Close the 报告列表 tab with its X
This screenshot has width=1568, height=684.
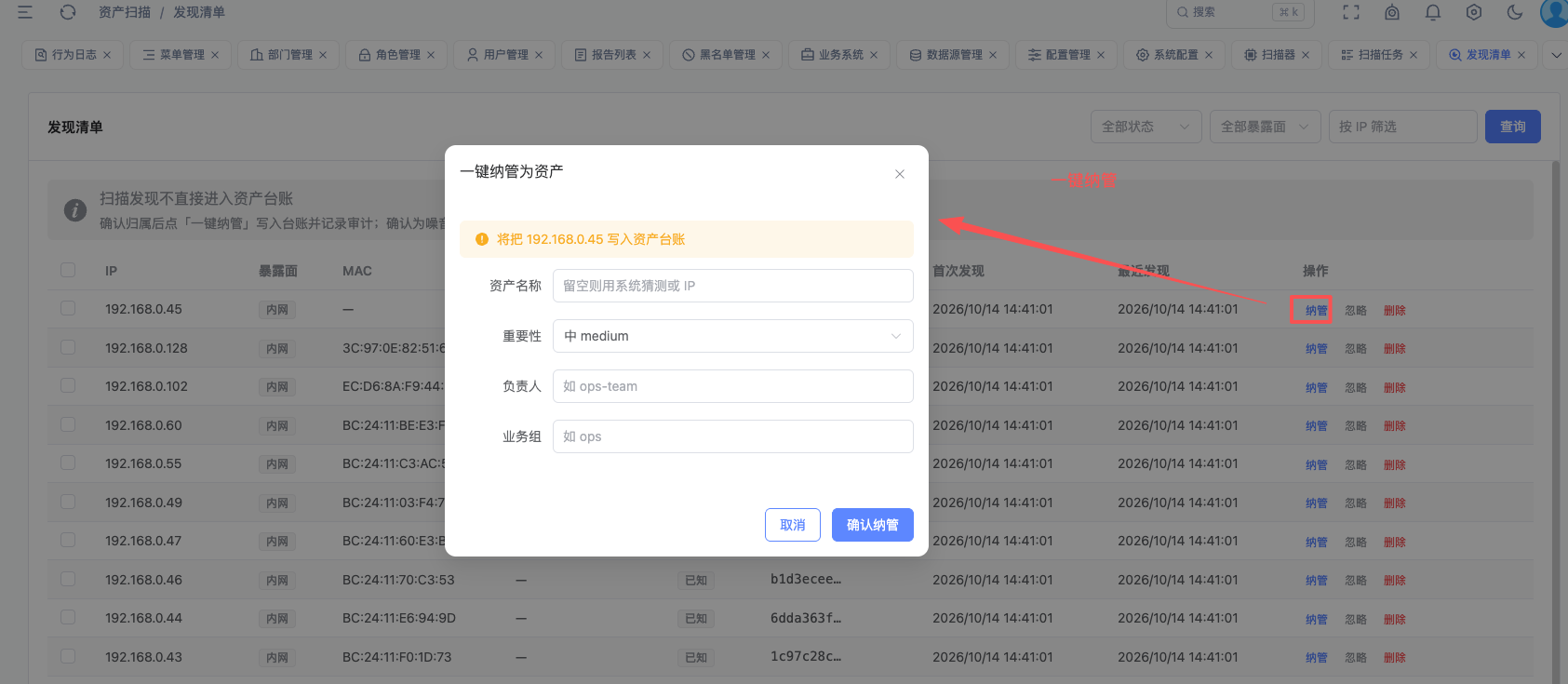click(x=647, y=55)
